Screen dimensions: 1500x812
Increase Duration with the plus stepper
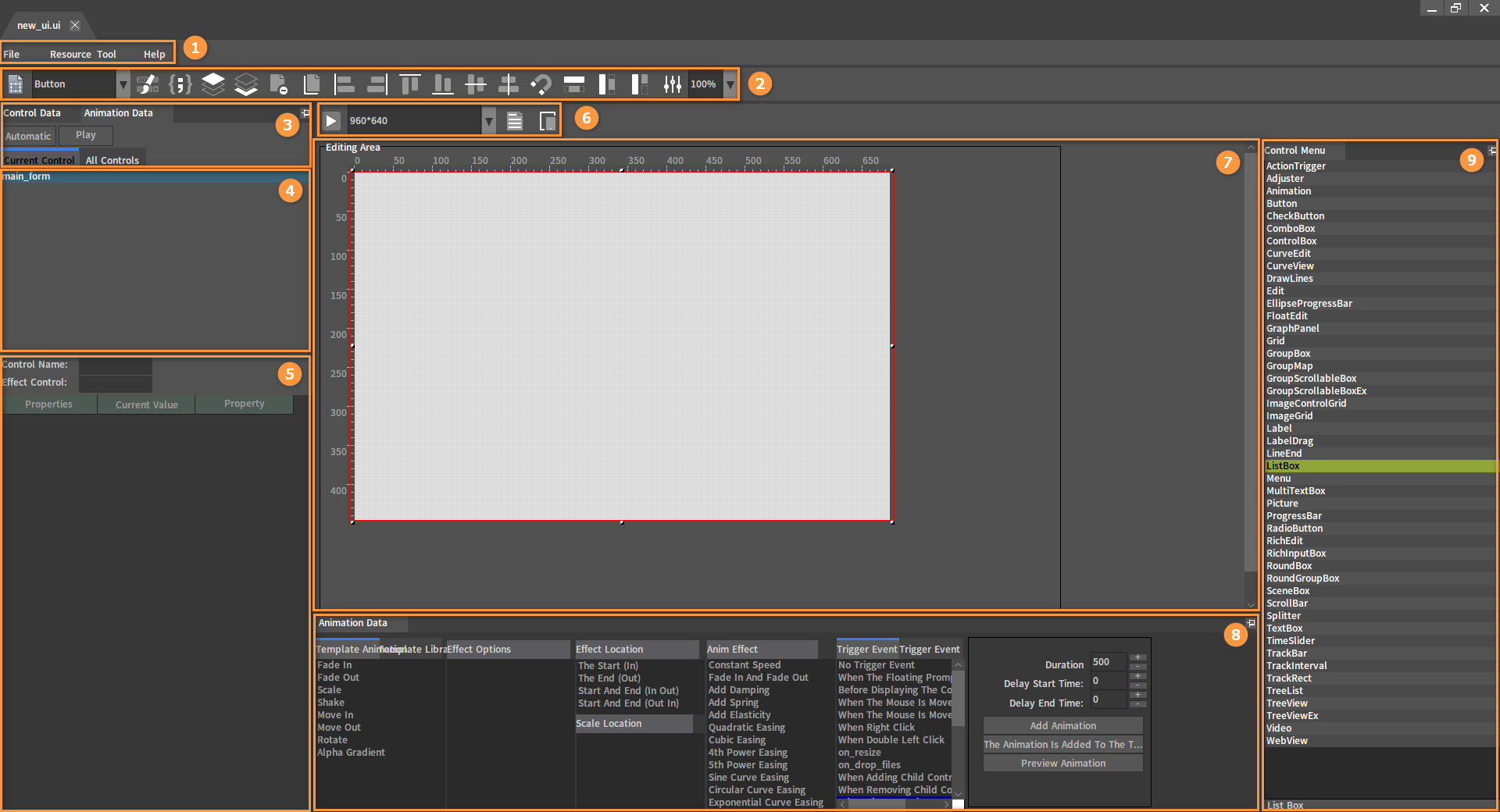tap(1138, 657)
